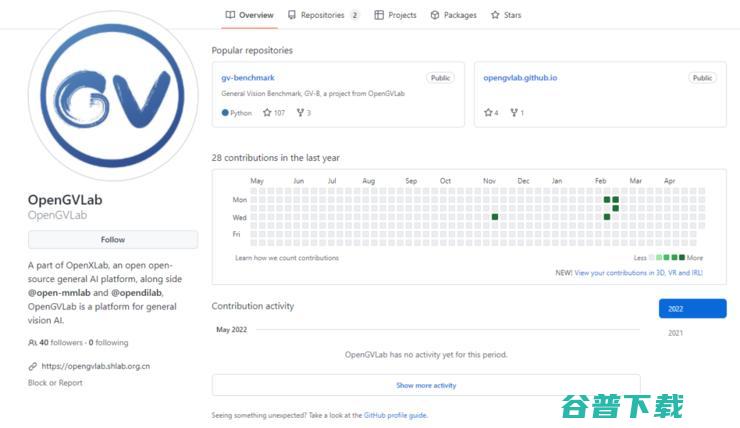Open the Projects tab

pyautogui.click(x=395, y=15)
